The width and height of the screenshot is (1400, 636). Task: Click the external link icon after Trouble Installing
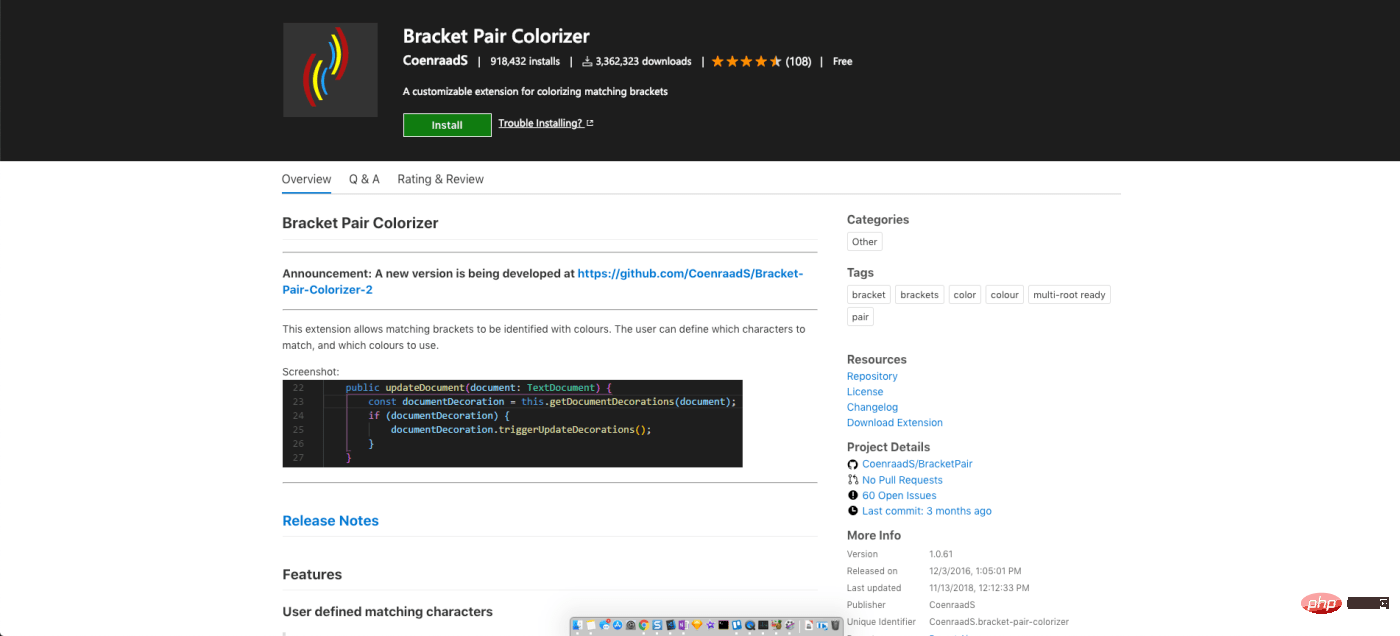590,123
